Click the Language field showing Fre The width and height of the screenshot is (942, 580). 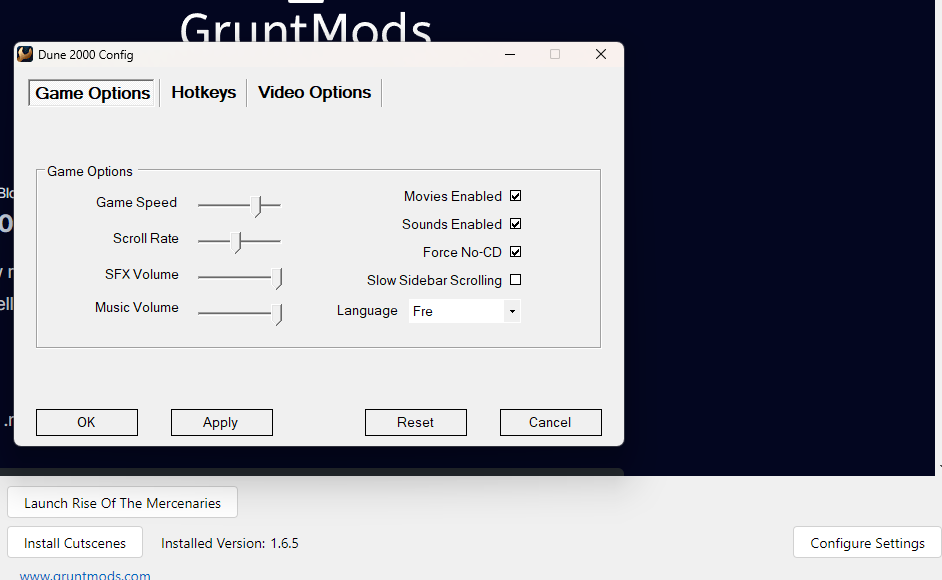[464, 311]
